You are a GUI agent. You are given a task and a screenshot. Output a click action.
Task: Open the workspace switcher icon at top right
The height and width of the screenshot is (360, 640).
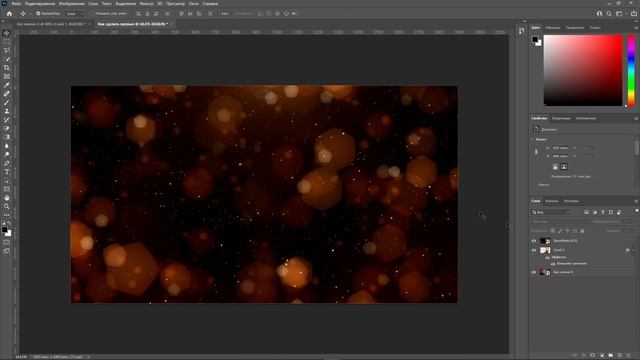click(x=619, y=13)
